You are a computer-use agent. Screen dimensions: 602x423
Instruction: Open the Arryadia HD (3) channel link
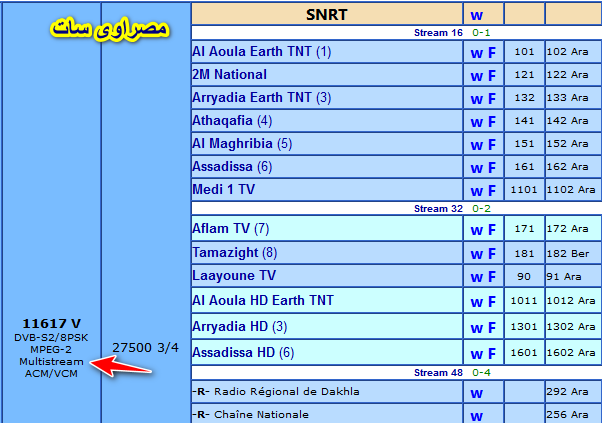(x=240, y=326)
